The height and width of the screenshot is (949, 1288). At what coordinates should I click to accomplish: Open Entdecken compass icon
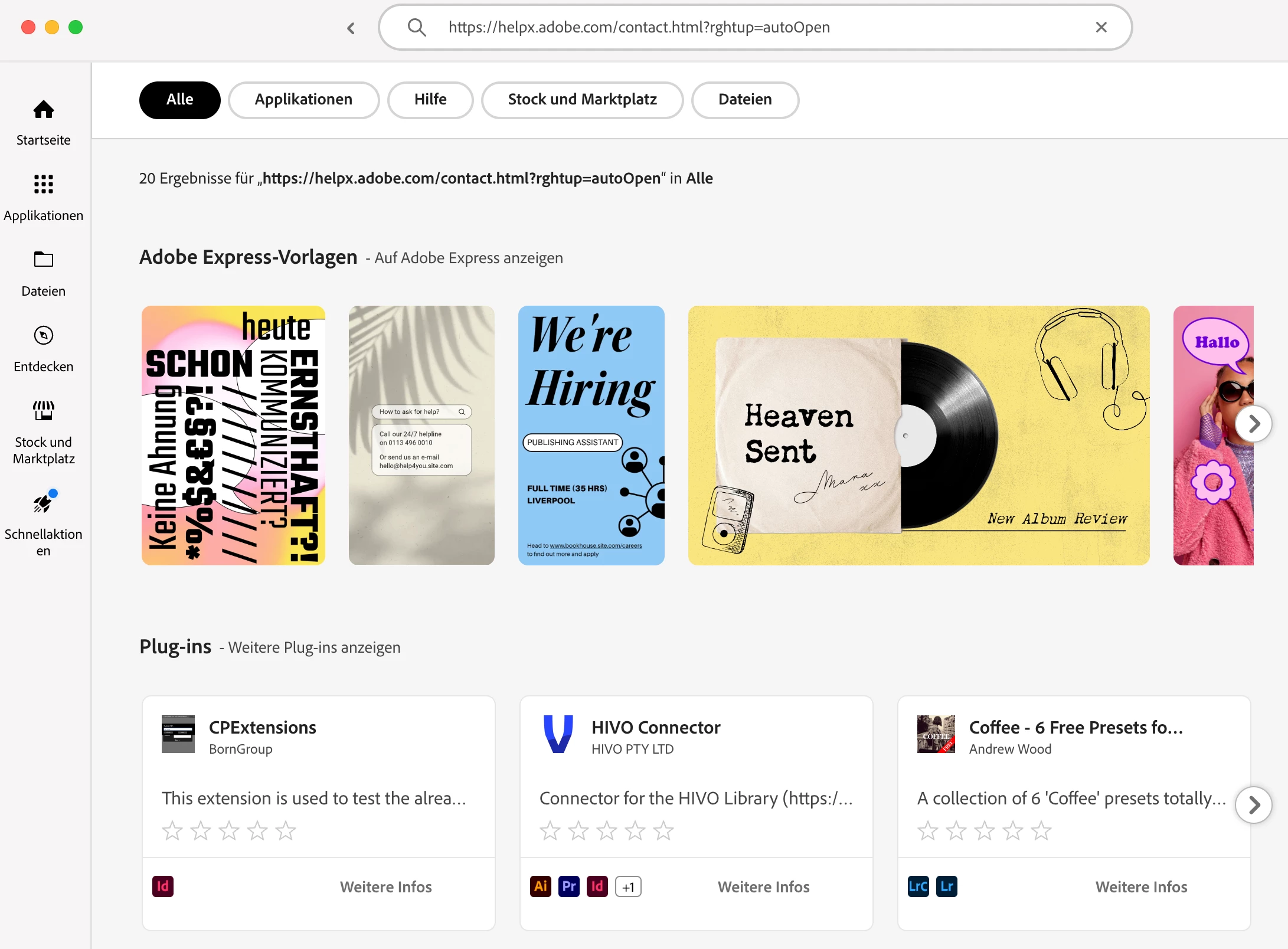(43, 335)
